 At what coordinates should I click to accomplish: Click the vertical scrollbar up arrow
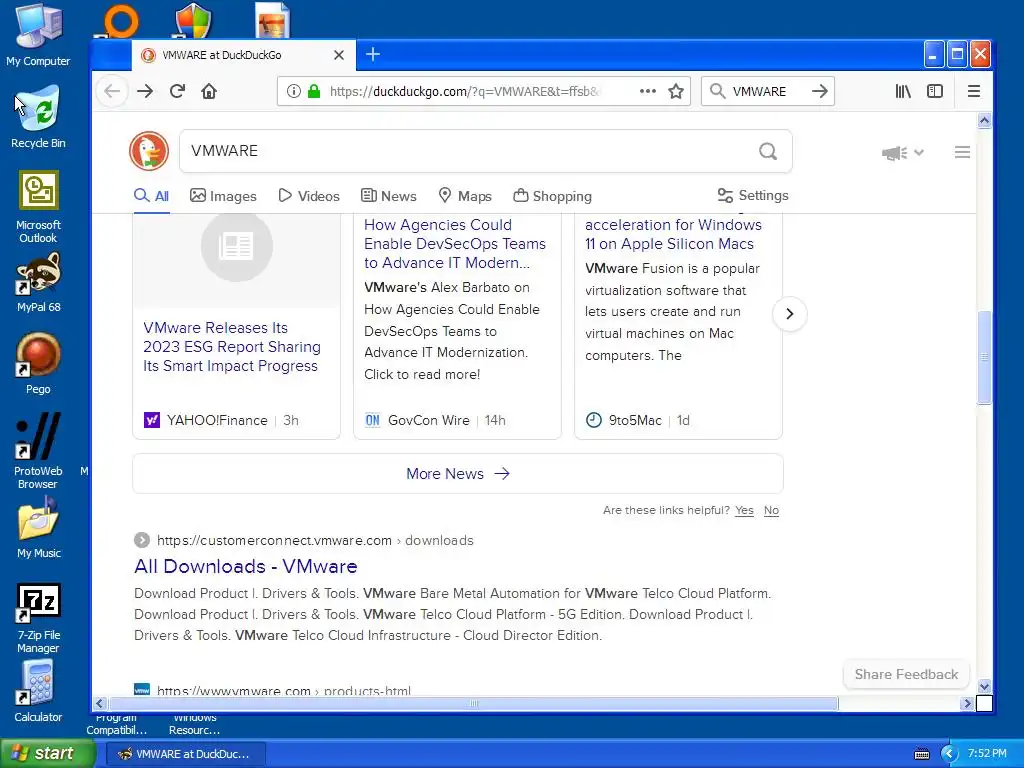[984, 120]
